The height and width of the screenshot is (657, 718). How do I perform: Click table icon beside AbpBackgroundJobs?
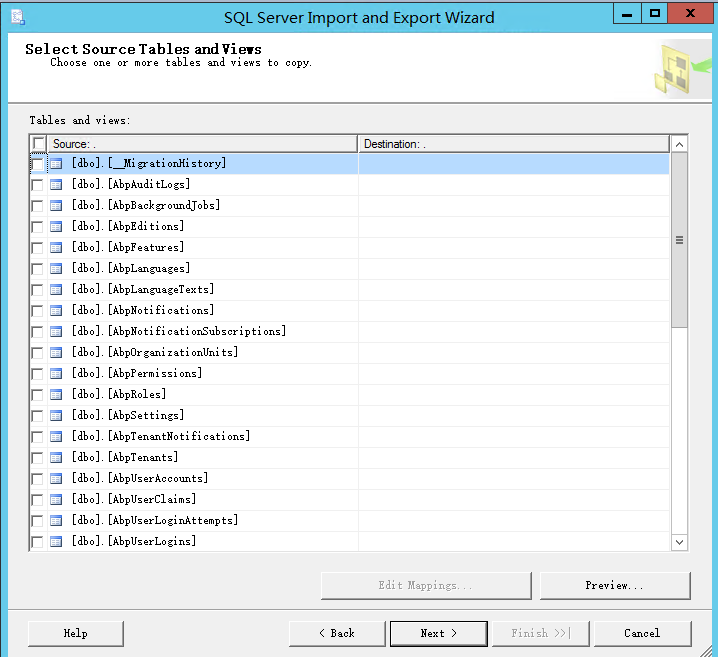[x=56, y=206]
